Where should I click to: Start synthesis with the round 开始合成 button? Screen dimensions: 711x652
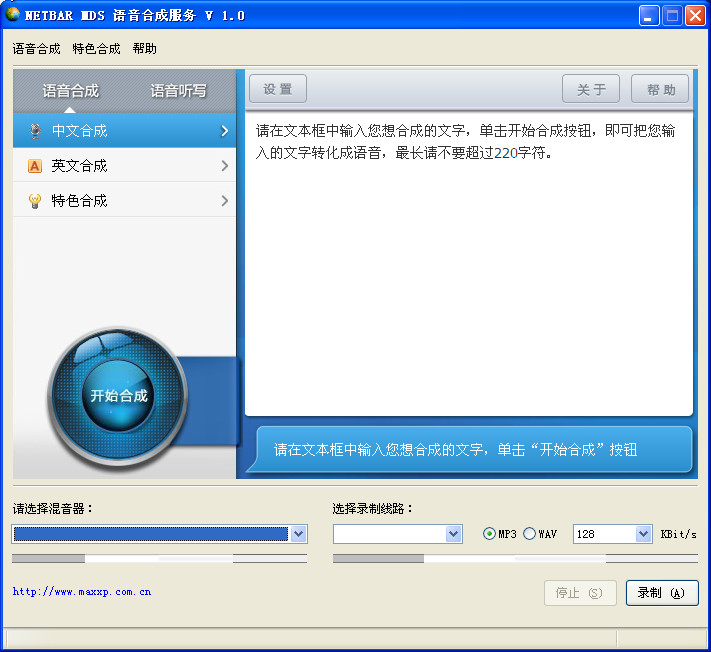coord(118,395)
